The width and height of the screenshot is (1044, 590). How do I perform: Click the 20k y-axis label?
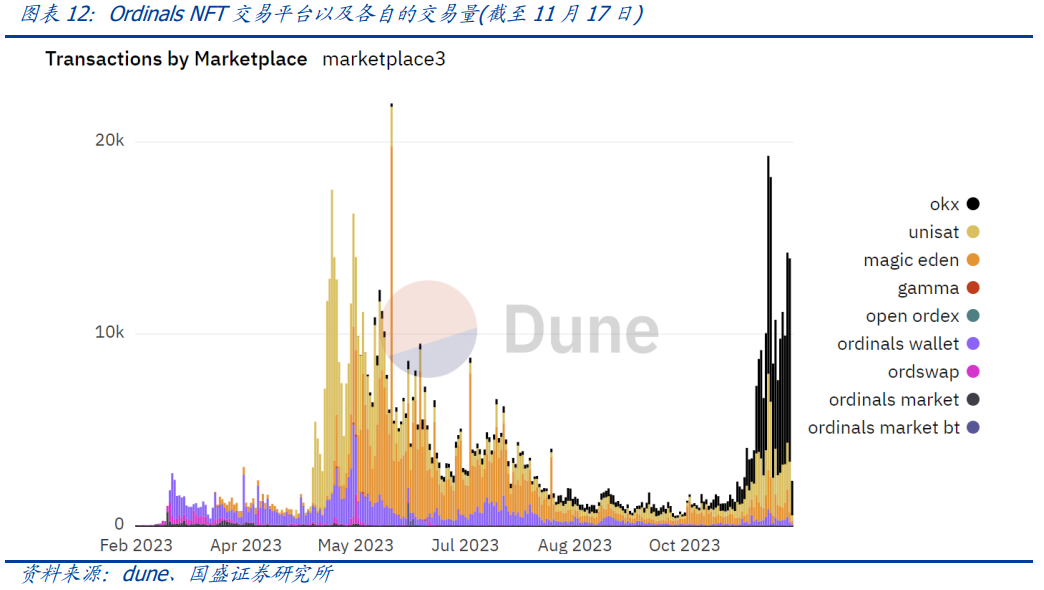tap(109, 141)
